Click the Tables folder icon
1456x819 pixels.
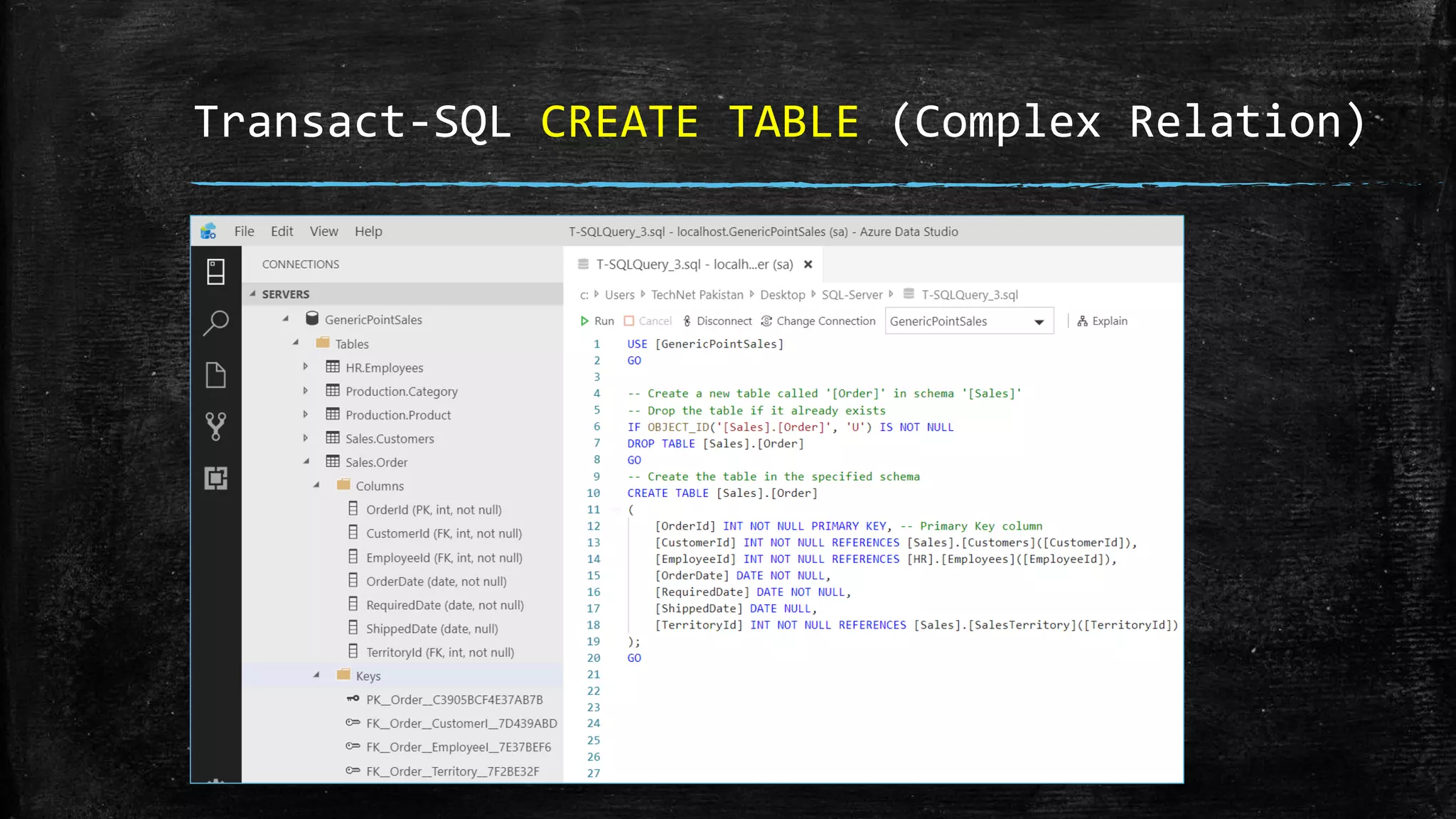(323, 343)
